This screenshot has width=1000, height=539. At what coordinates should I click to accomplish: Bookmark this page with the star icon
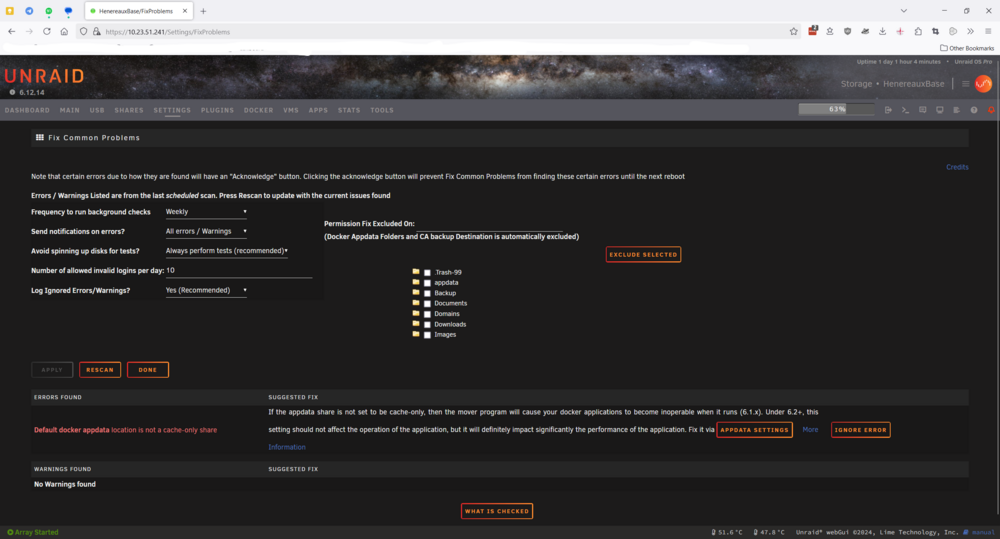point(793,31)
